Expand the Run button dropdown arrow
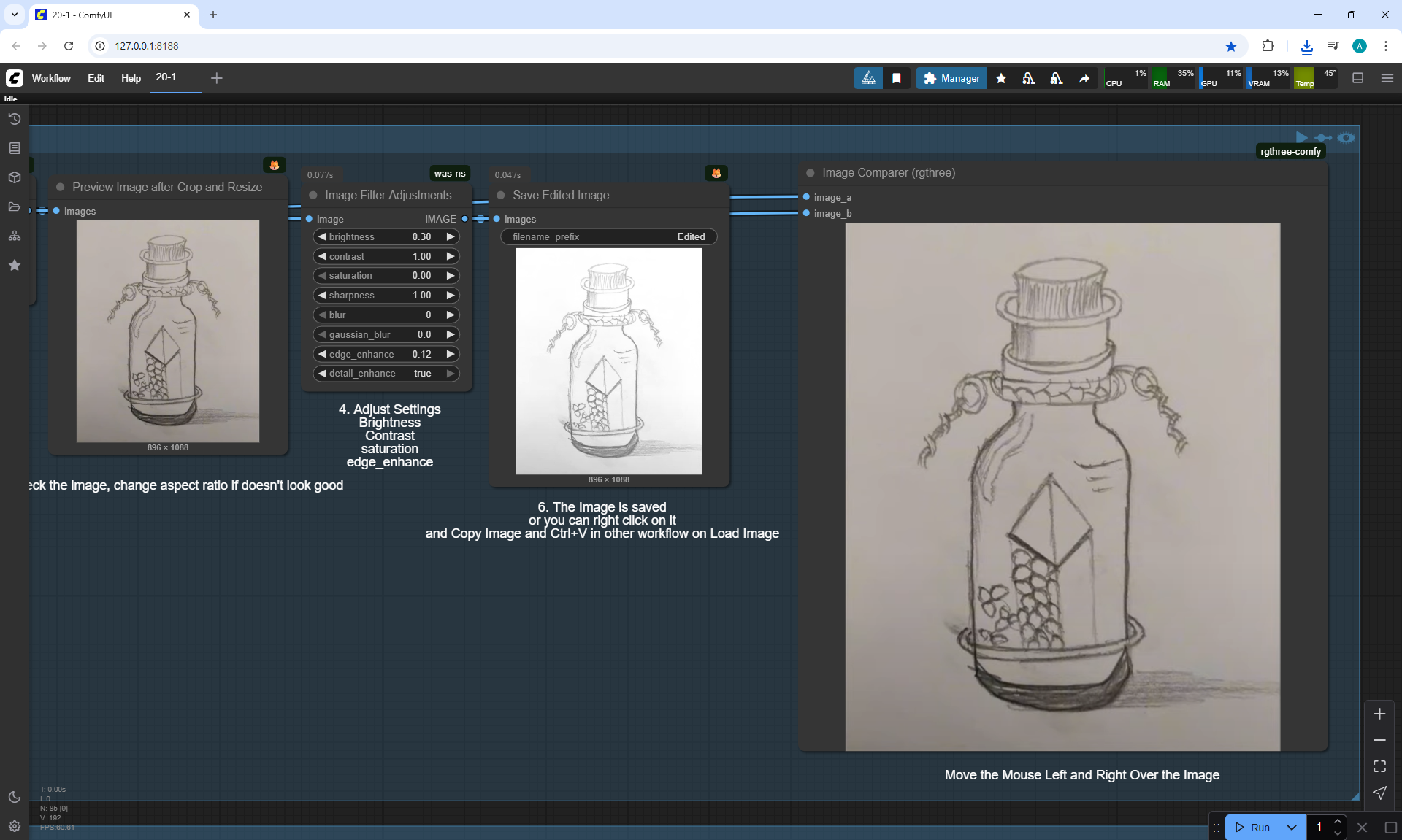Screen dimensions: 1402x840 tap(1292, 827)
